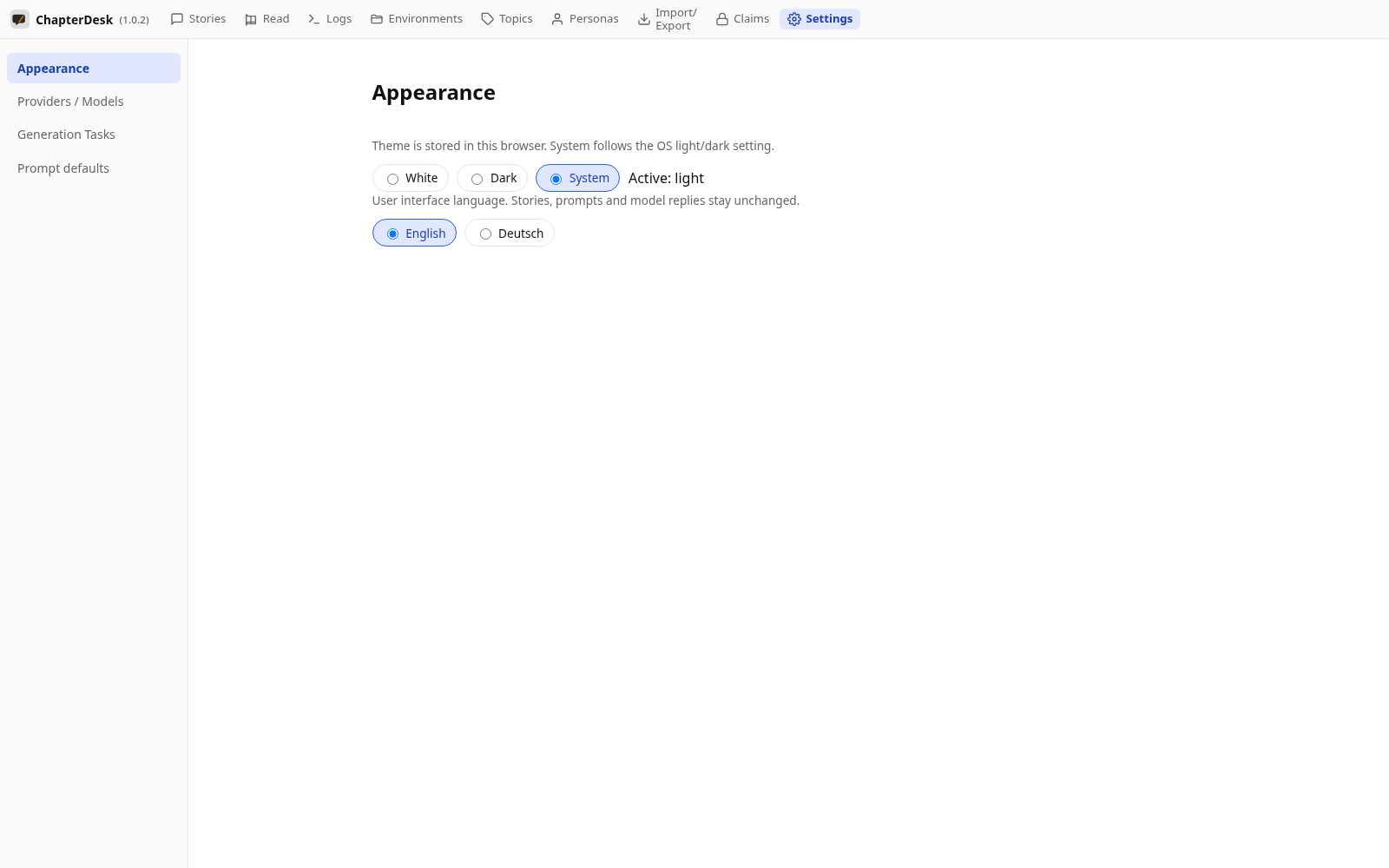
Task: Click the Import/Export download icon
Action: (644, 19)
